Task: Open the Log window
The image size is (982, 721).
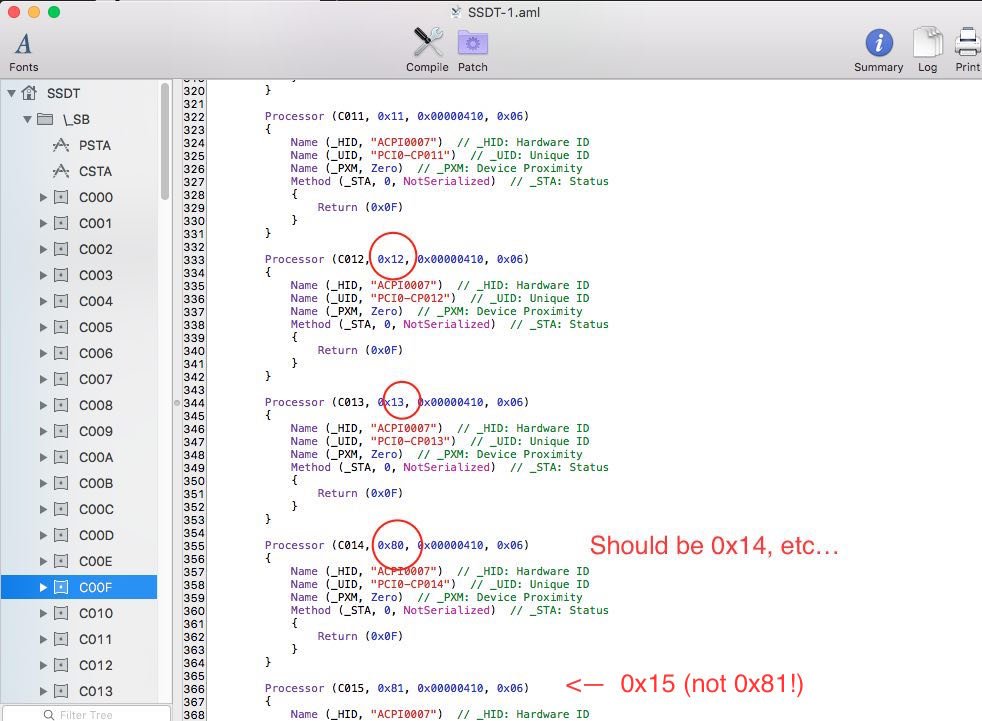Action: coord(928,50)
